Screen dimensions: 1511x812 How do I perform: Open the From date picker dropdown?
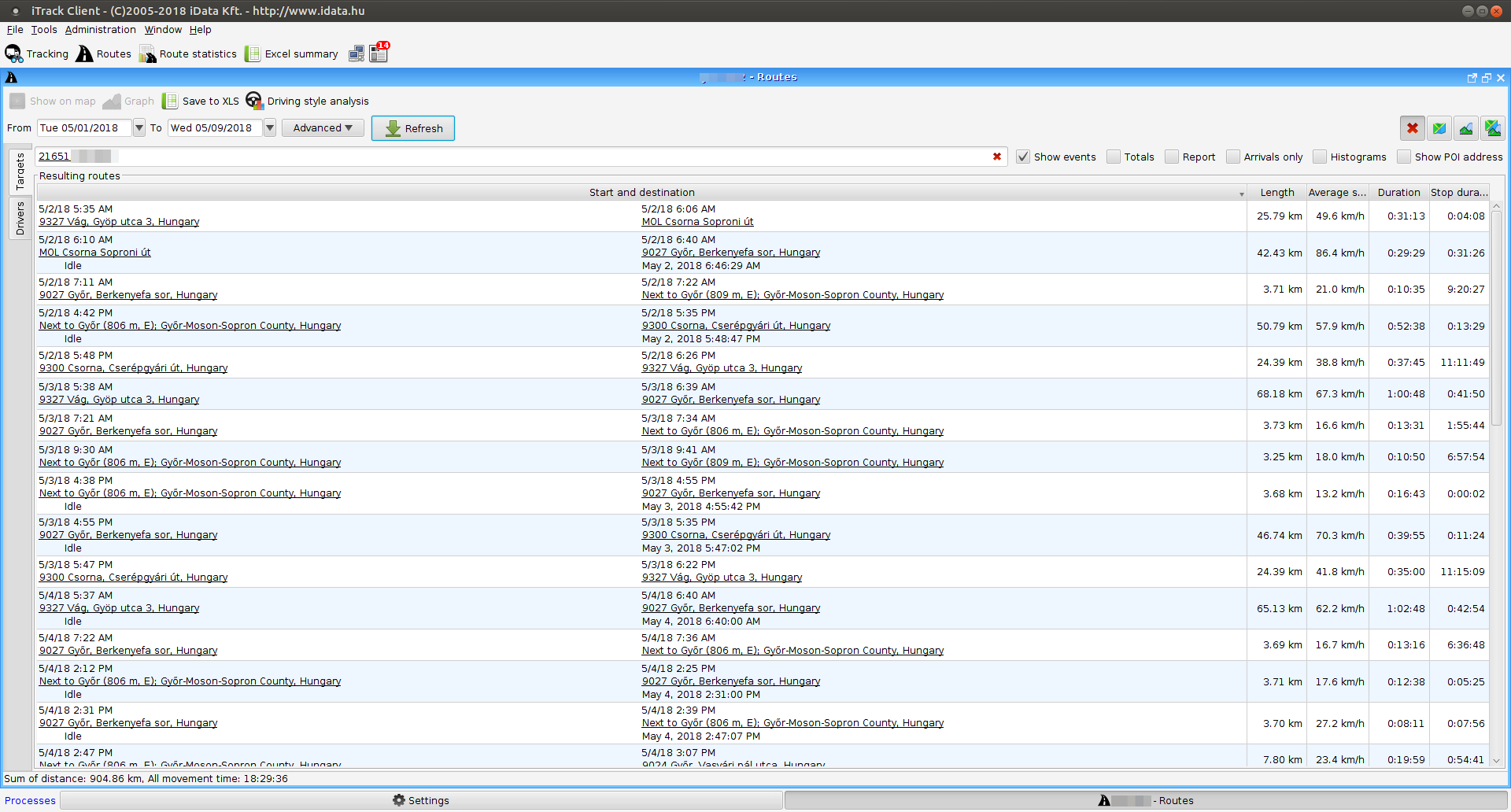[139, 128]
